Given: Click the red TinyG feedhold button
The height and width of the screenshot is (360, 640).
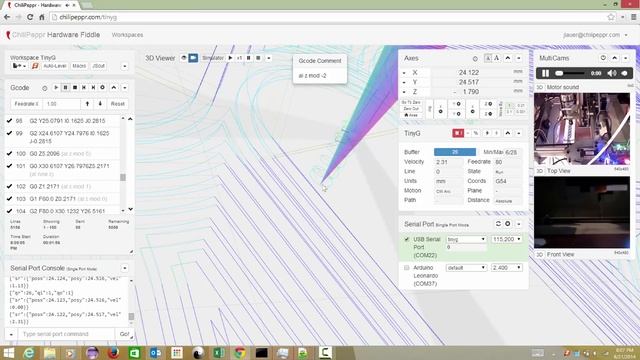Looking at the screenshot, I should point(458,133).
